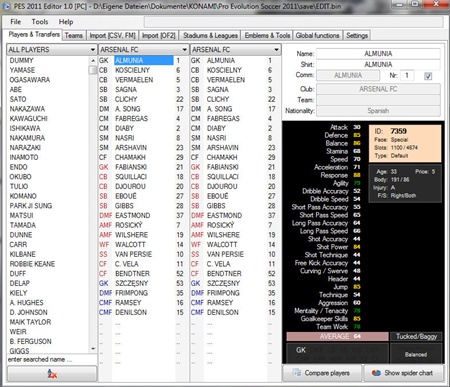
Task: Switch to the Teams tab
Action: (74, 35)
